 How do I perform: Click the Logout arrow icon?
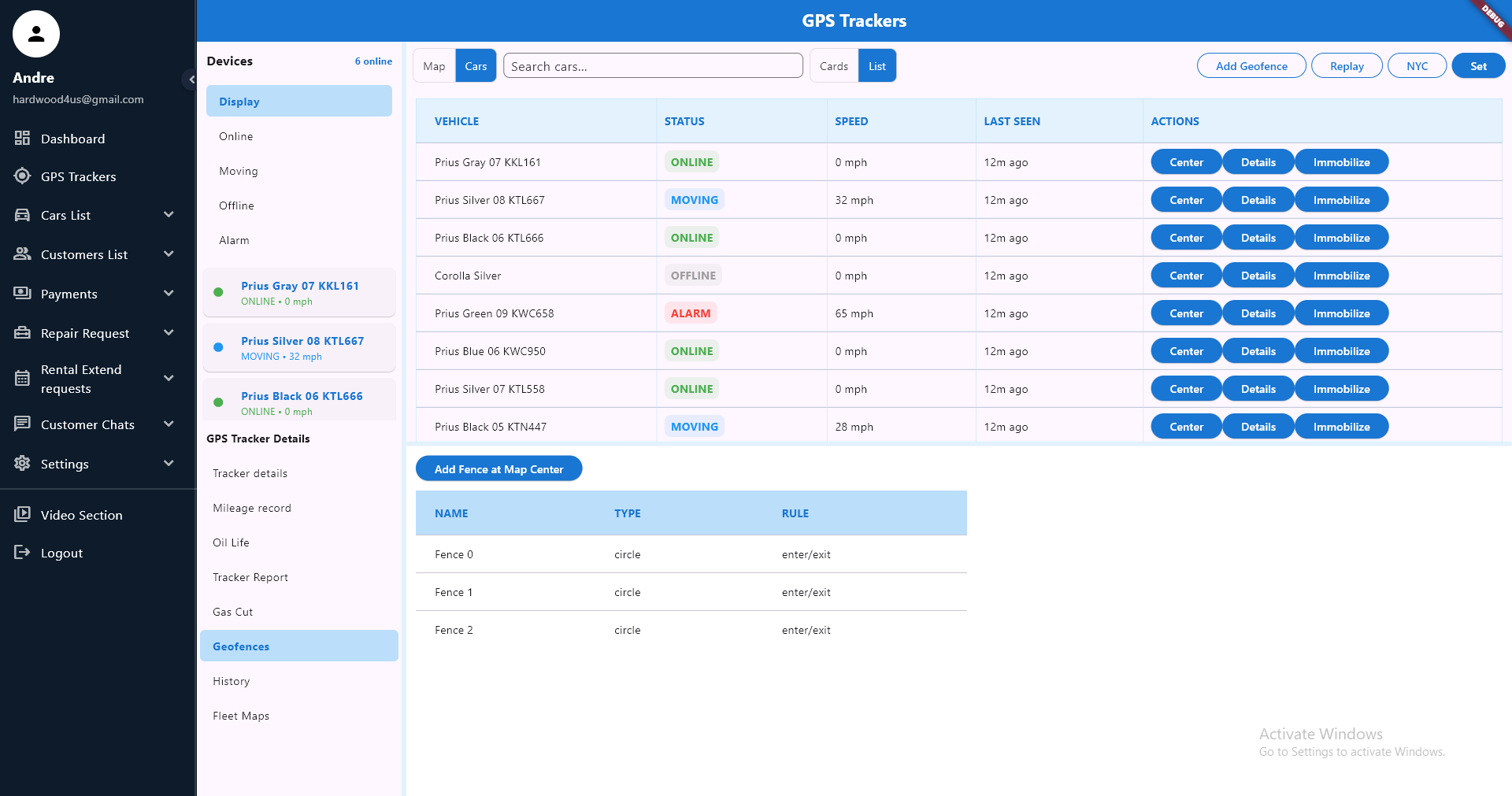[22, 553]
